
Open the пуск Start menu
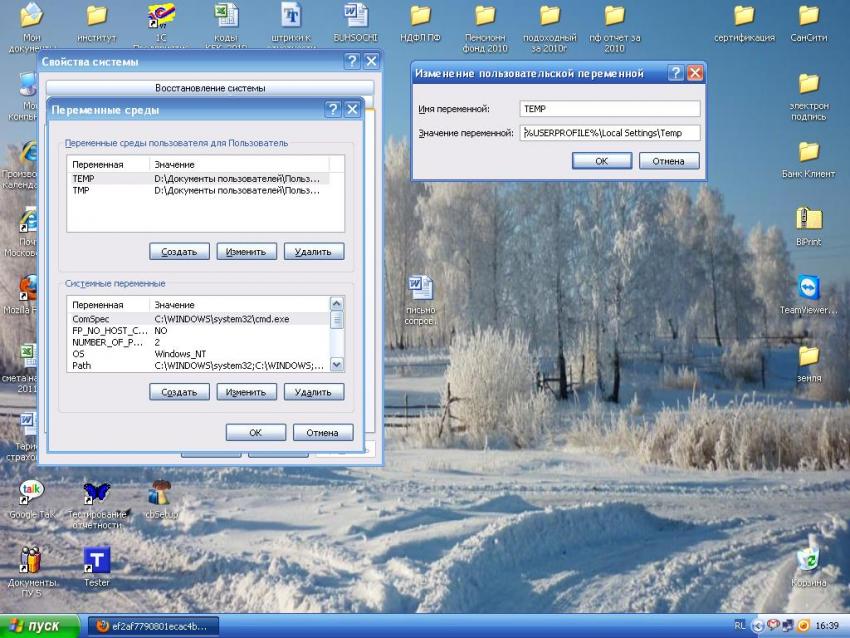click(x=37, y=626)
